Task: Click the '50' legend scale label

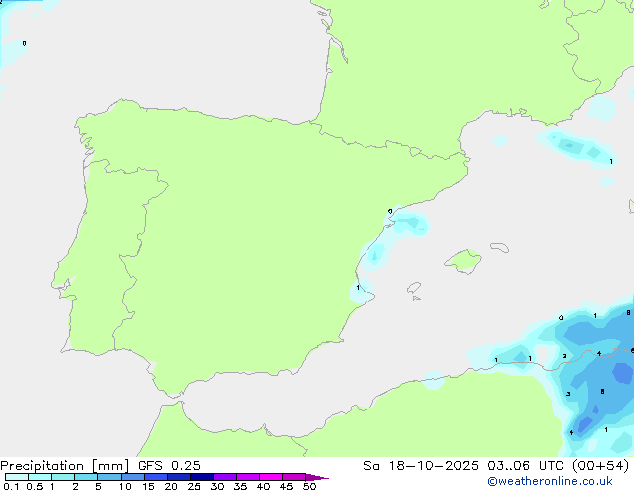Action: pyautogui.click(x=309, y=486)
